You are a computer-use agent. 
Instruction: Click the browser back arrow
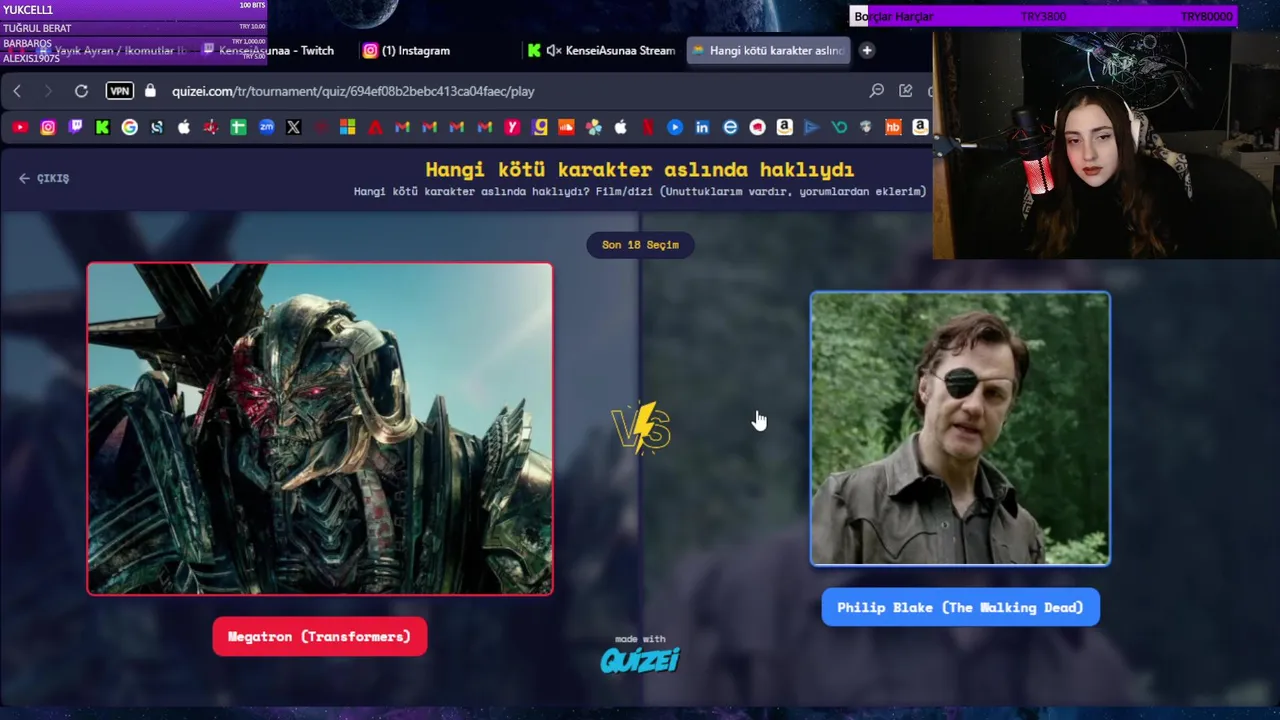(17, 91)
